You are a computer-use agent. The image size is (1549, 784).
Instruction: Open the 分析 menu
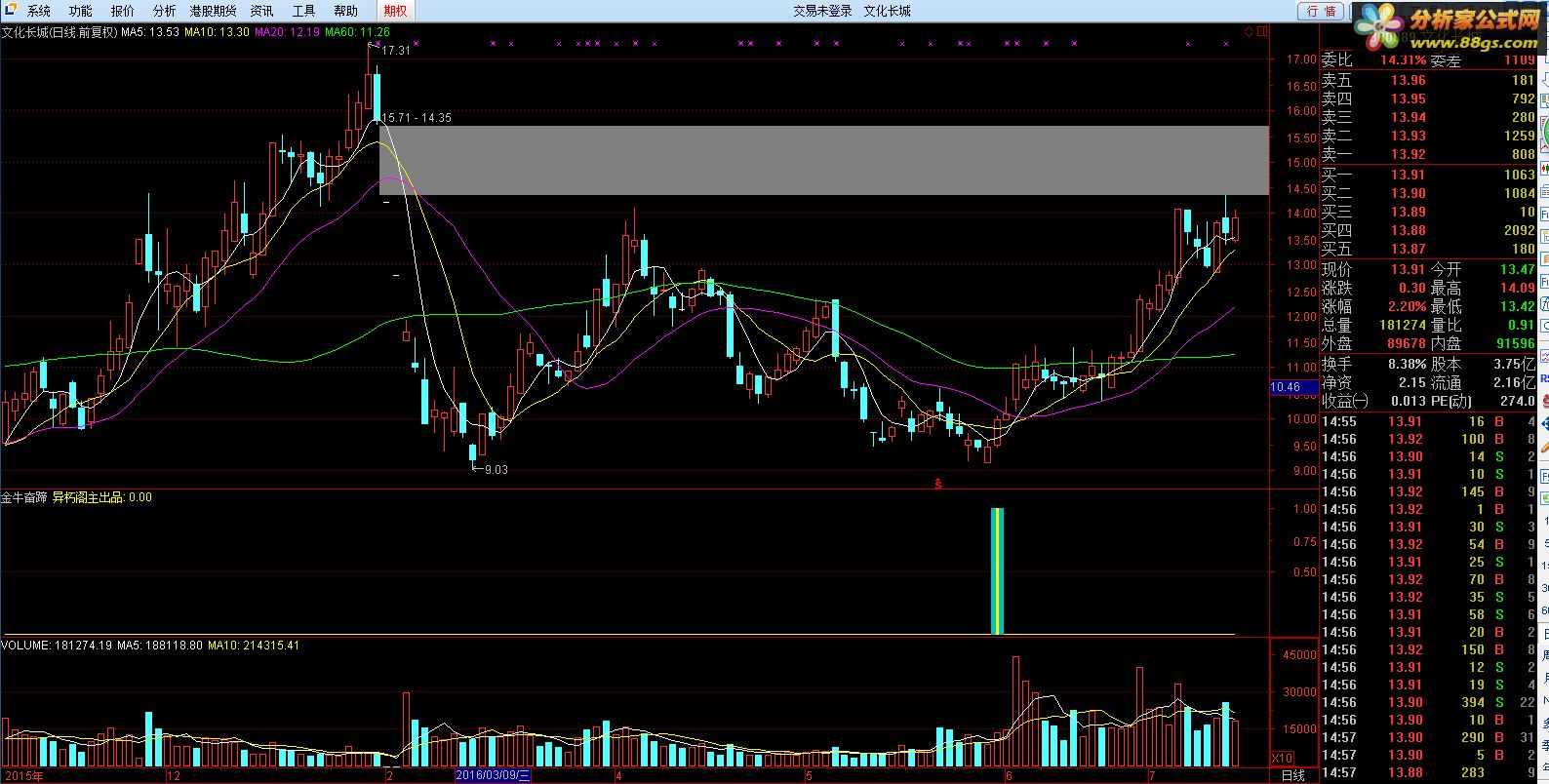pos(165,11)
